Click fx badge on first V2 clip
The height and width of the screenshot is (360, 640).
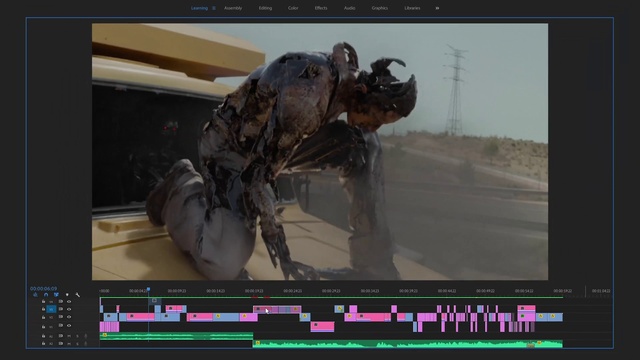pos(109,316)
